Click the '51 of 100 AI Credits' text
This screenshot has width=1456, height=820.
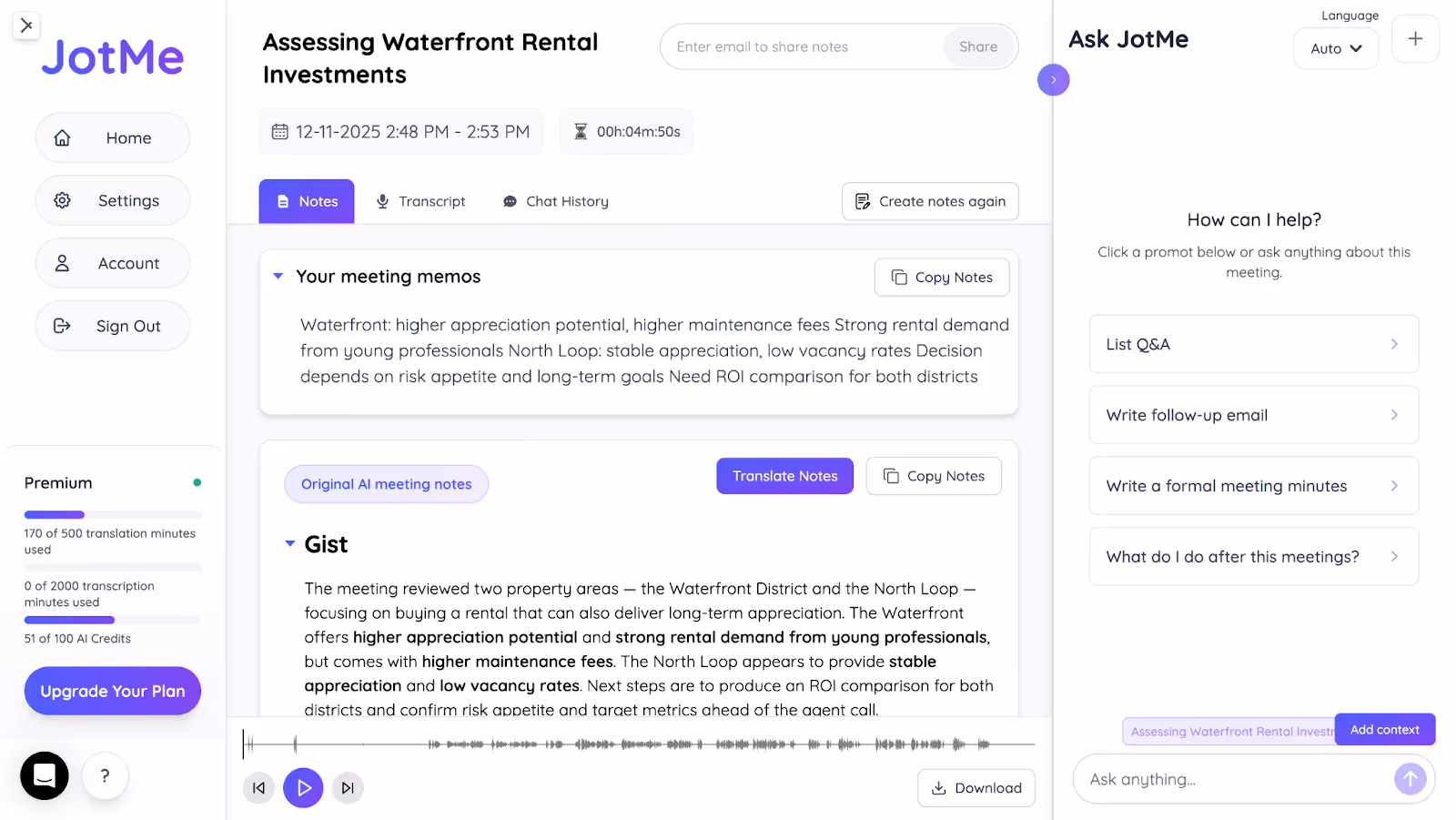pos(77,639)
